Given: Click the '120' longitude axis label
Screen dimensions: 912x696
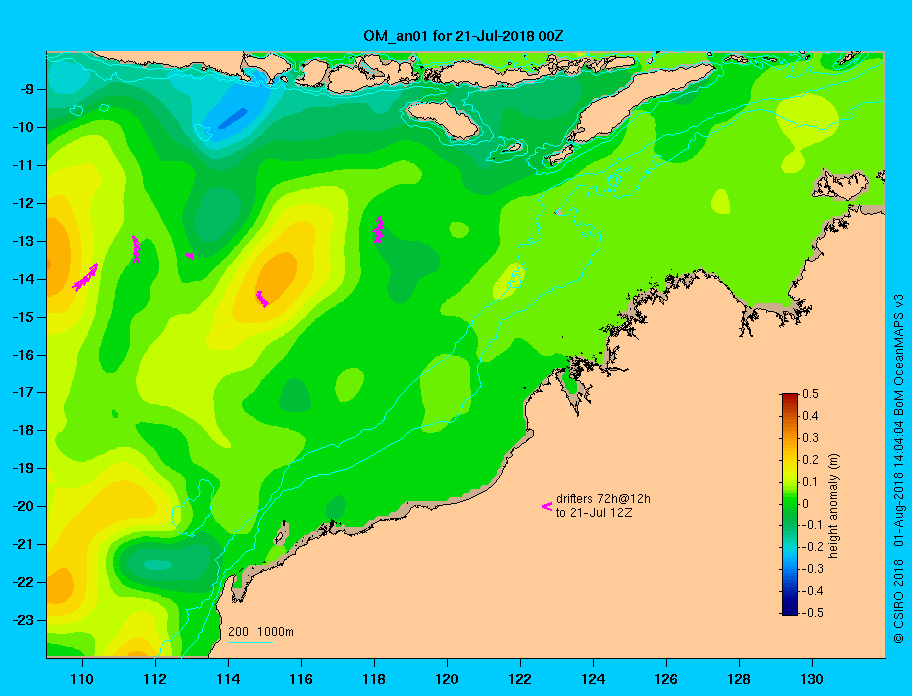Looking at the screenshot, I should coord(447,679).
